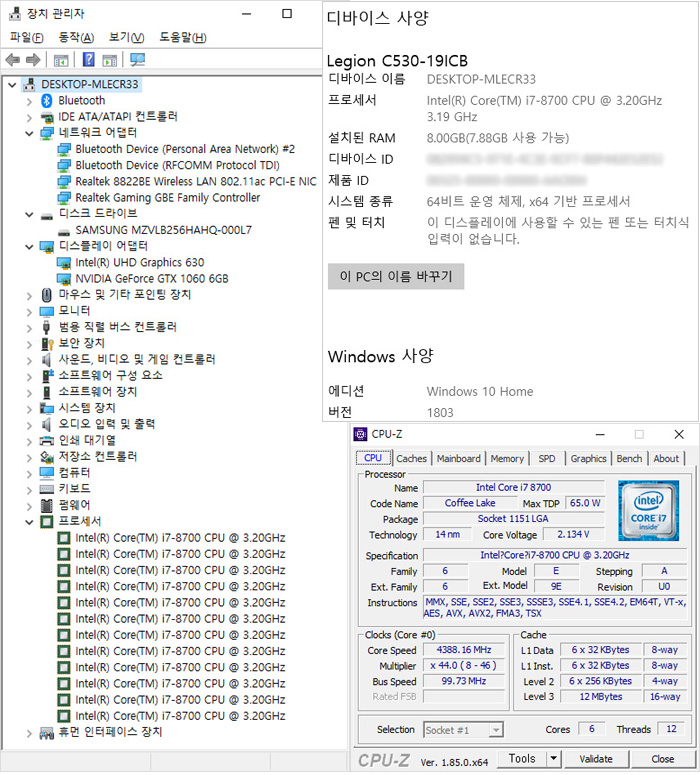
Task: Select the IDE ATA/ATAPI 컨트롤러 icon
Action: tap(47, 118)
